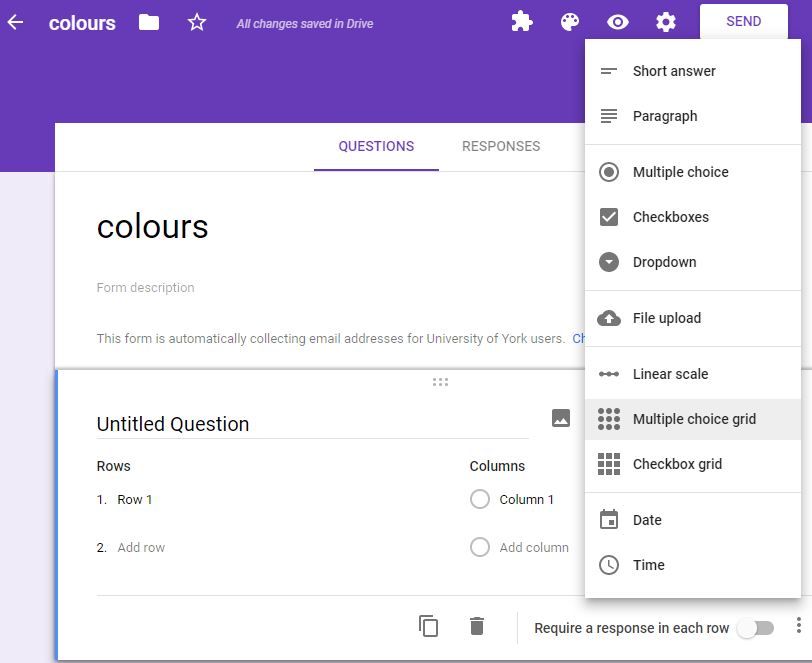
Task: Delete the question with the trash icon
Action: (476, 626)
